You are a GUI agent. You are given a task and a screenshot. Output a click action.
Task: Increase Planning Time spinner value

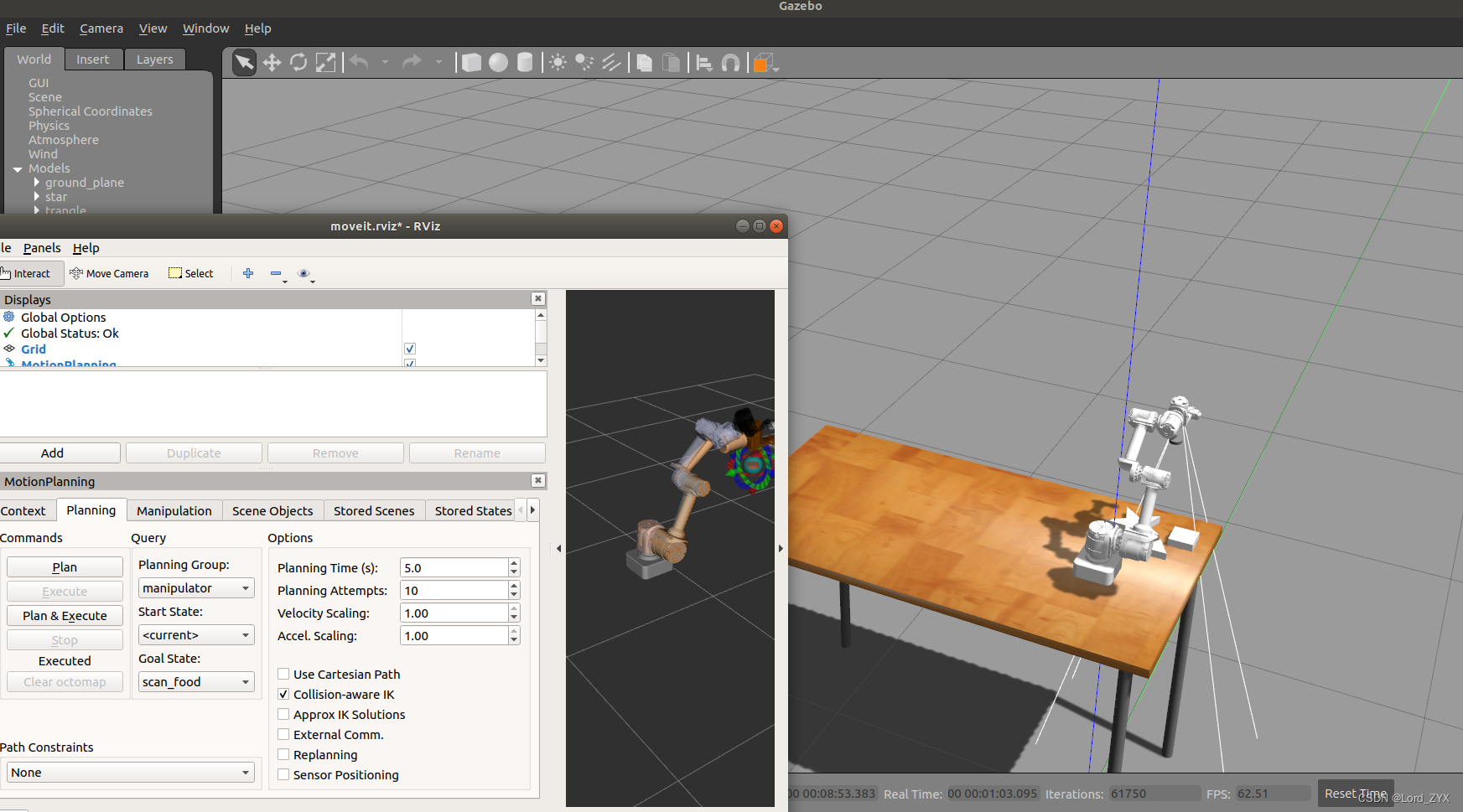(514, 563)
